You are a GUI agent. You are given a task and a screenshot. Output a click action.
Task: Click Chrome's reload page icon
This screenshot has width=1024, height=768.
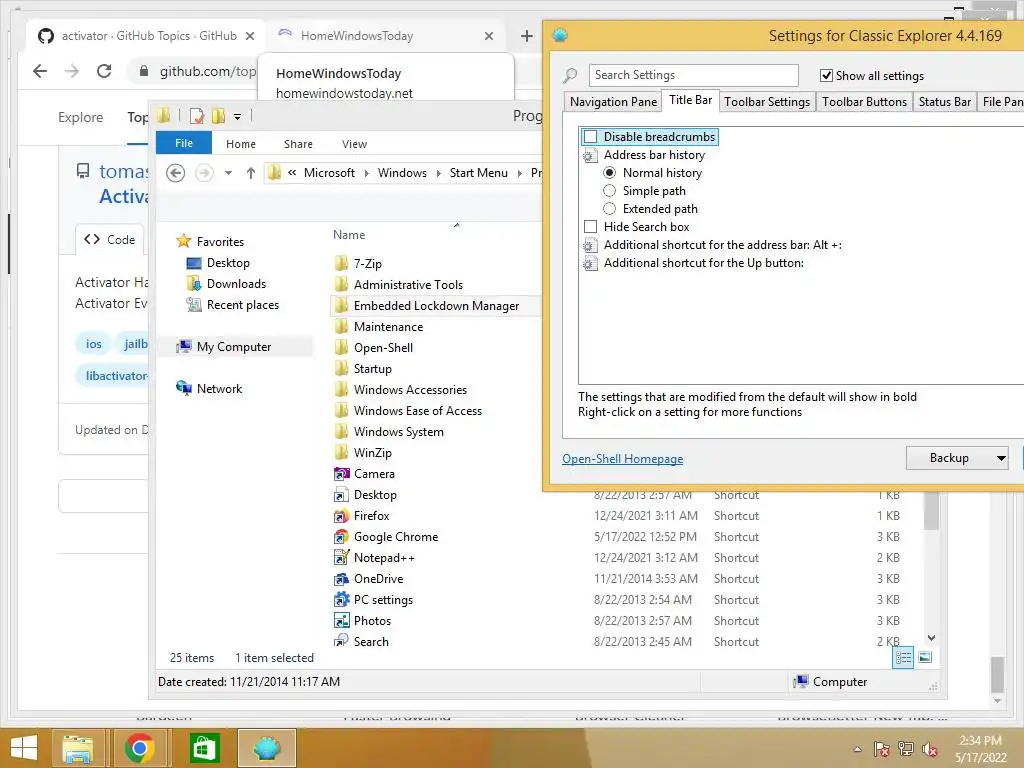click(104, 71)
